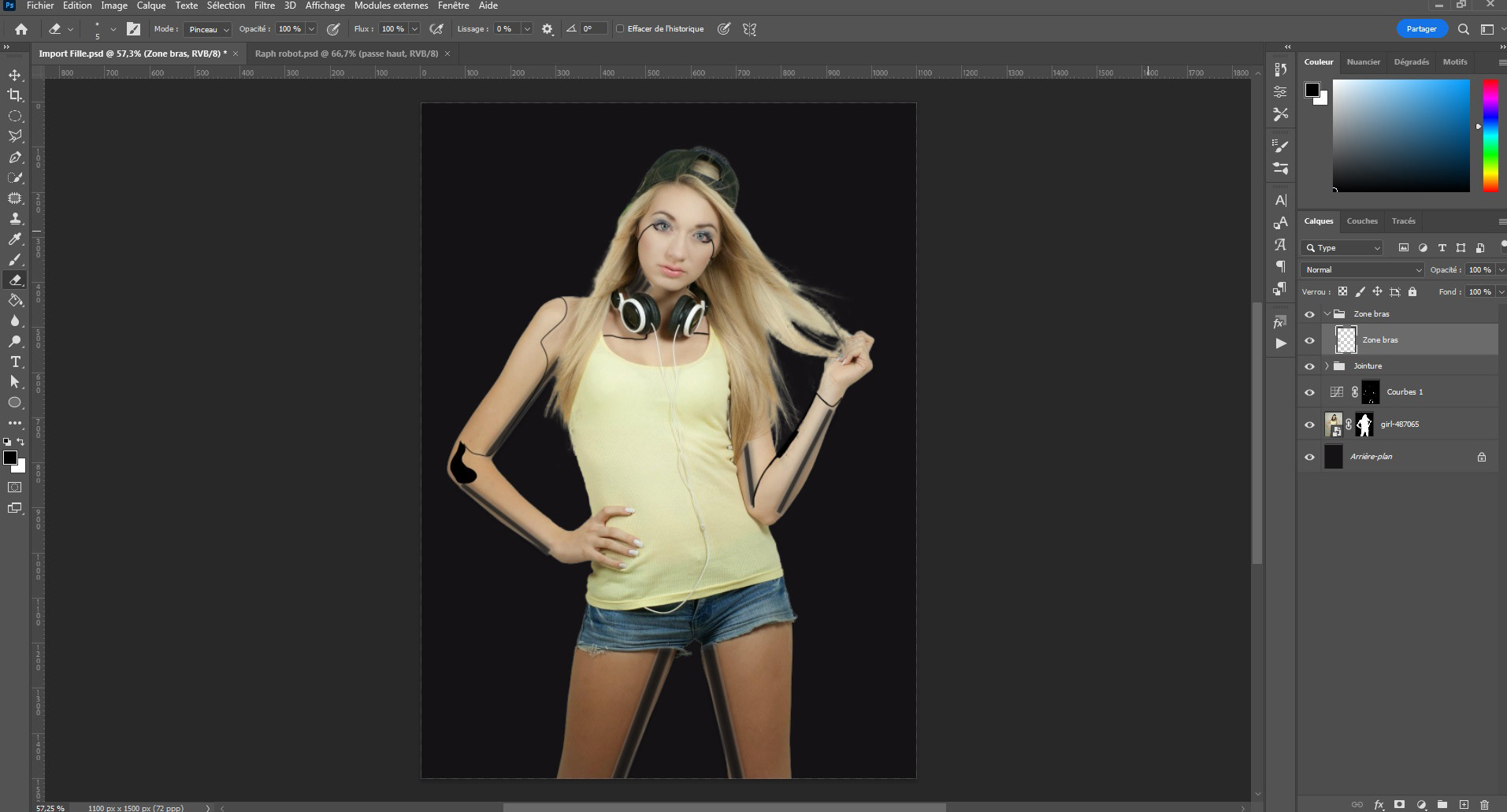Hide the Zone bras group
This screenshot has width=1507, height=812.
click(1310, 314)
